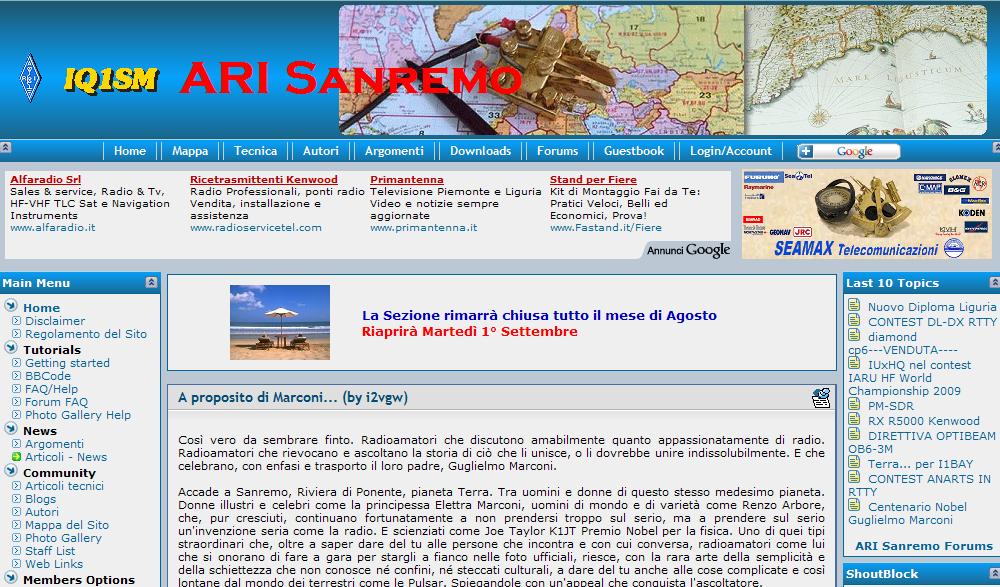The image size is (1000, 587).
Task: Open the A proposito di Marconi article title
Action: [x=293, y=398]
